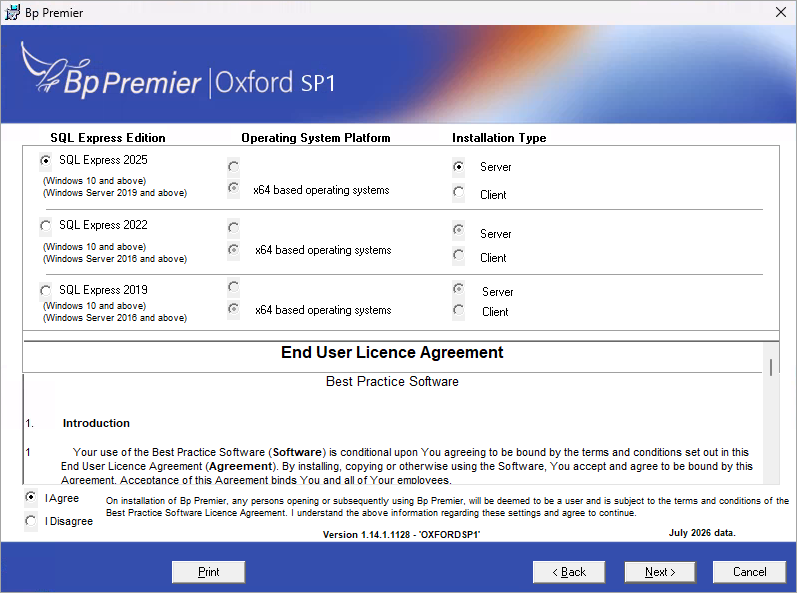Click the Operating System Platform column header

click(316, 138)
